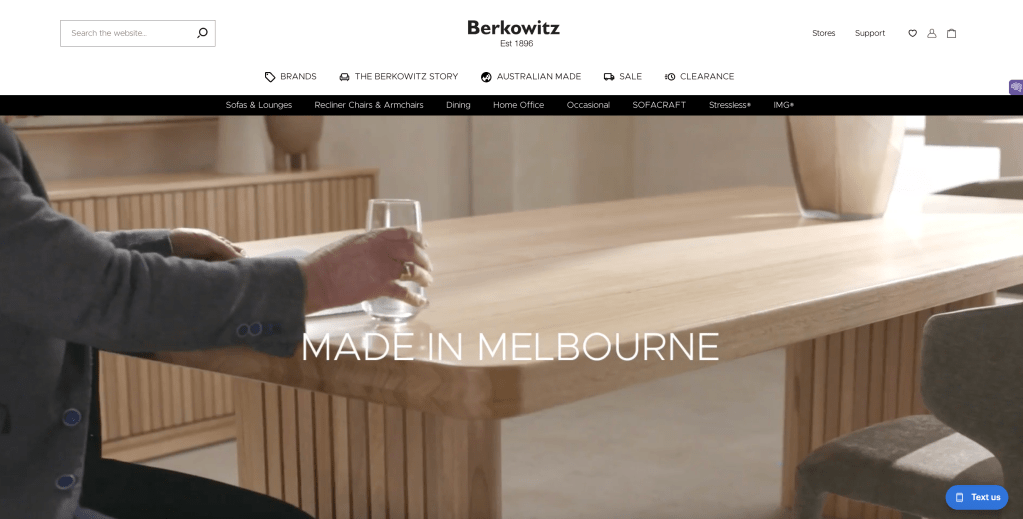1023x519 pixels.
Task: Click the Clearance clock icon
Action: [x=670, y=77]
